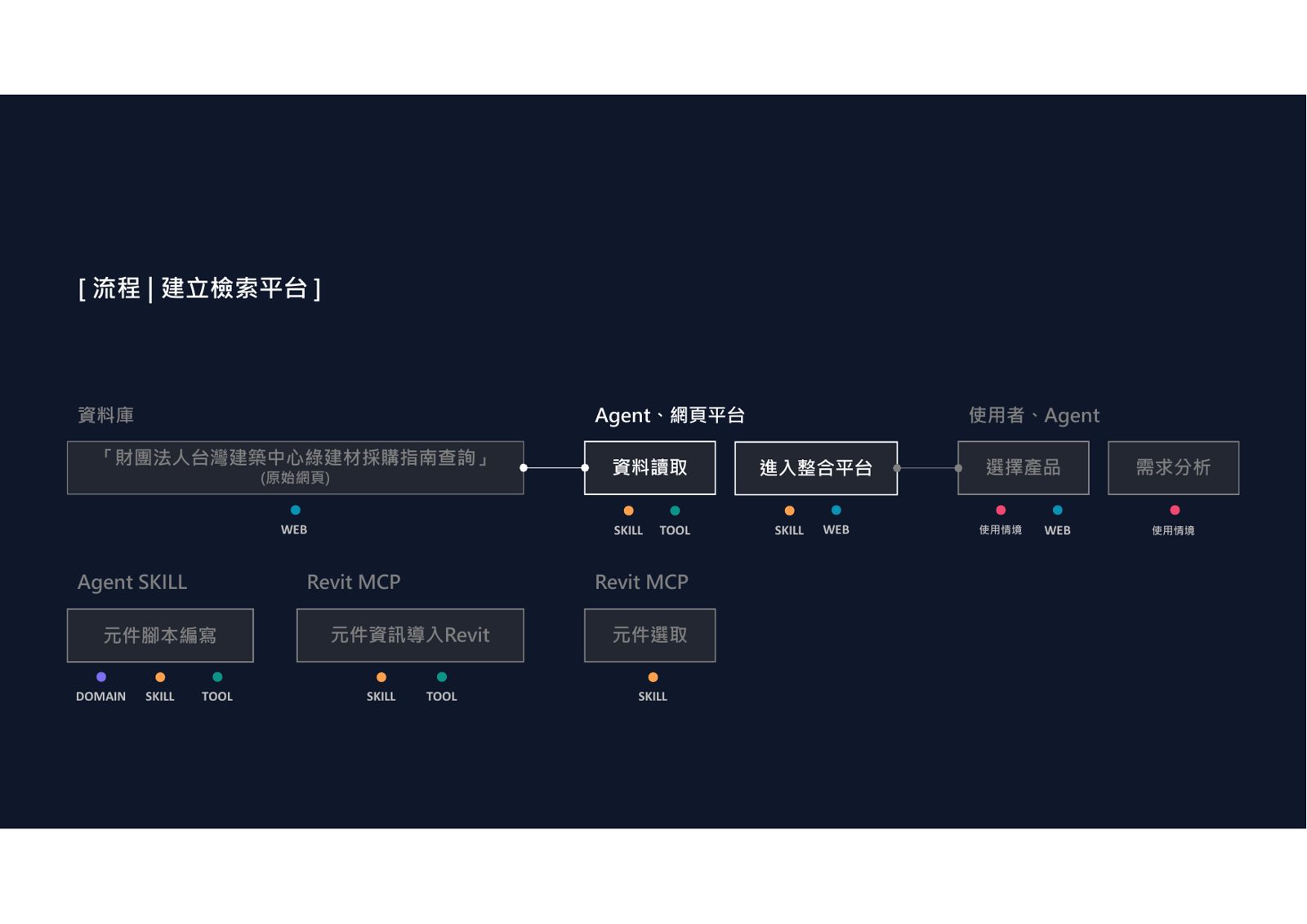Click the orange SKILL dot under 元件資訊導入Revit
The image size is (1307, 924).
click(381, 677)
